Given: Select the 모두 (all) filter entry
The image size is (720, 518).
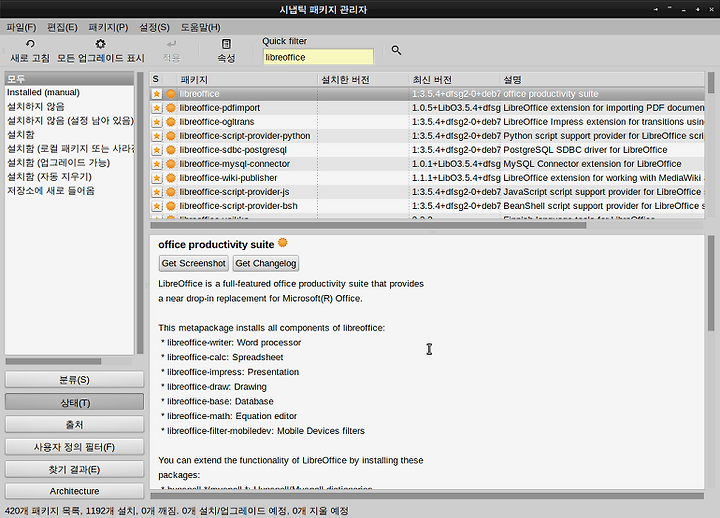Looking at the screenshot, I should (69, 79).
